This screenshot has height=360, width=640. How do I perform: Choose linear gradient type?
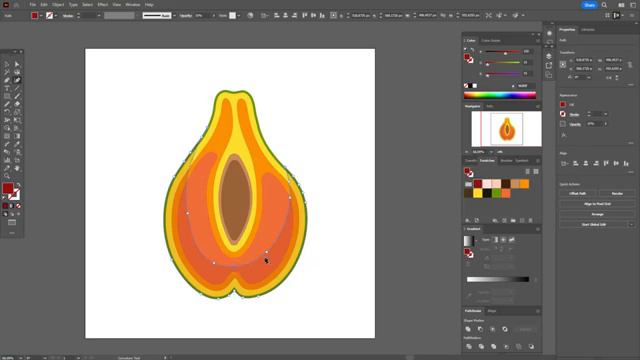pyautogui.click(x=495, y=240)
